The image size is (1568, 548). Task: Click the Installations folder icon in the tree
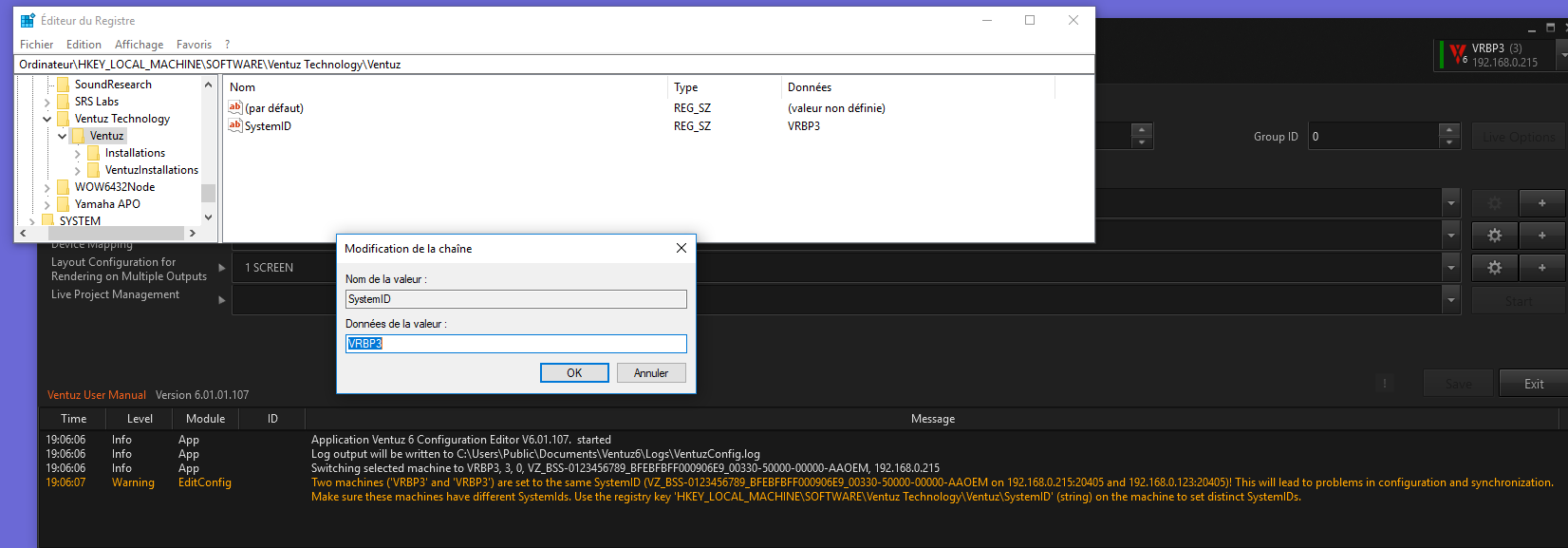[93, 153]
